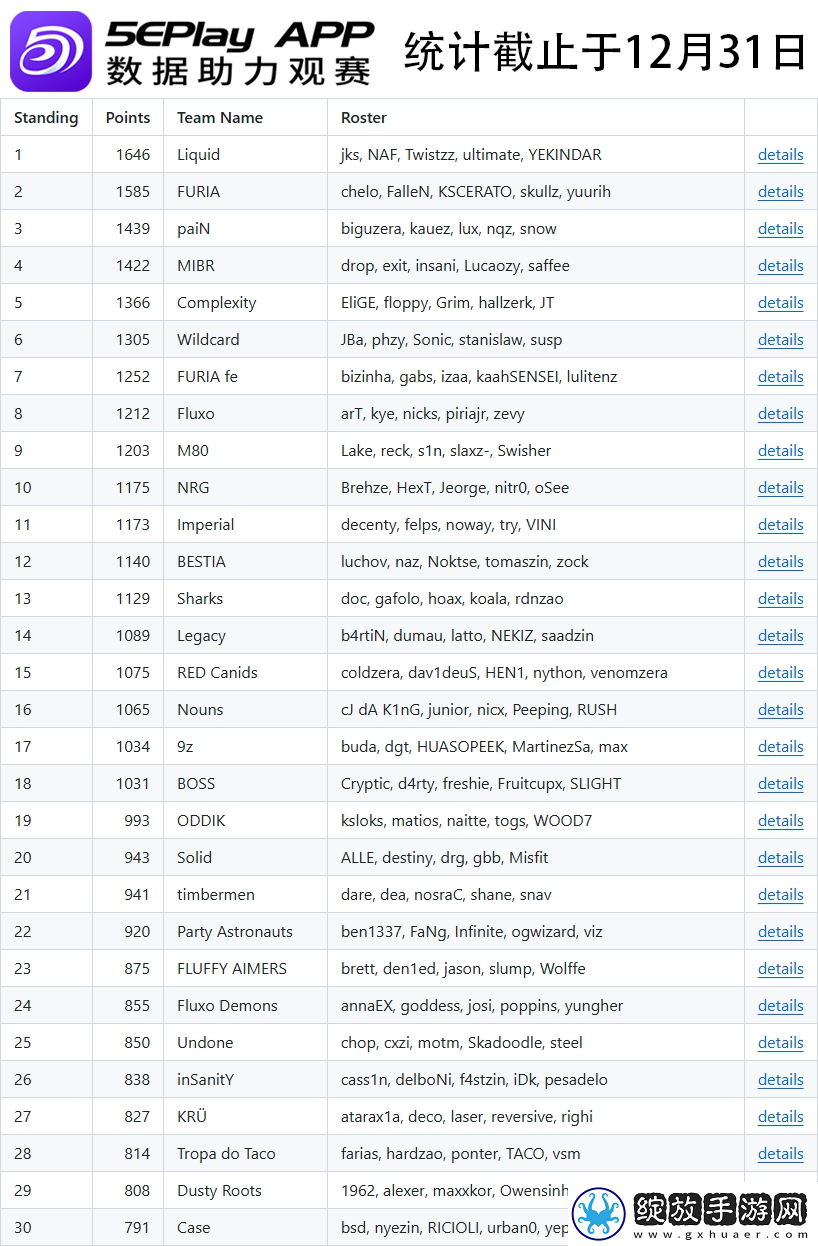The height and width of the screenshot is (1246, 818).
Task: Select the paiN team name cell
Action: coord(245,229)
